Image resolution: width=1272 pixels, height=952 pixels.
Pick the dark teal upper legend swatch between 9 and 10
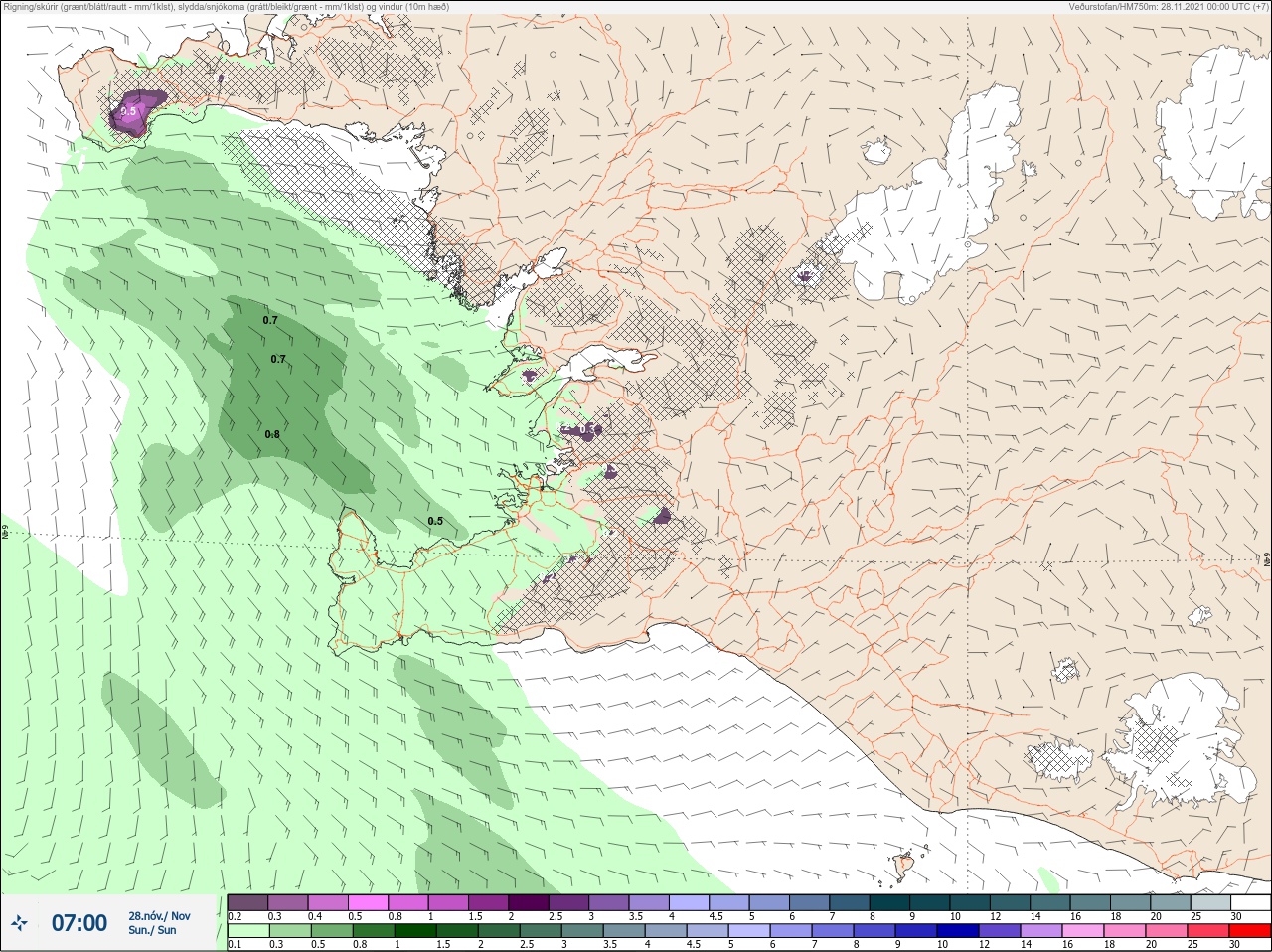click(930, 902)
